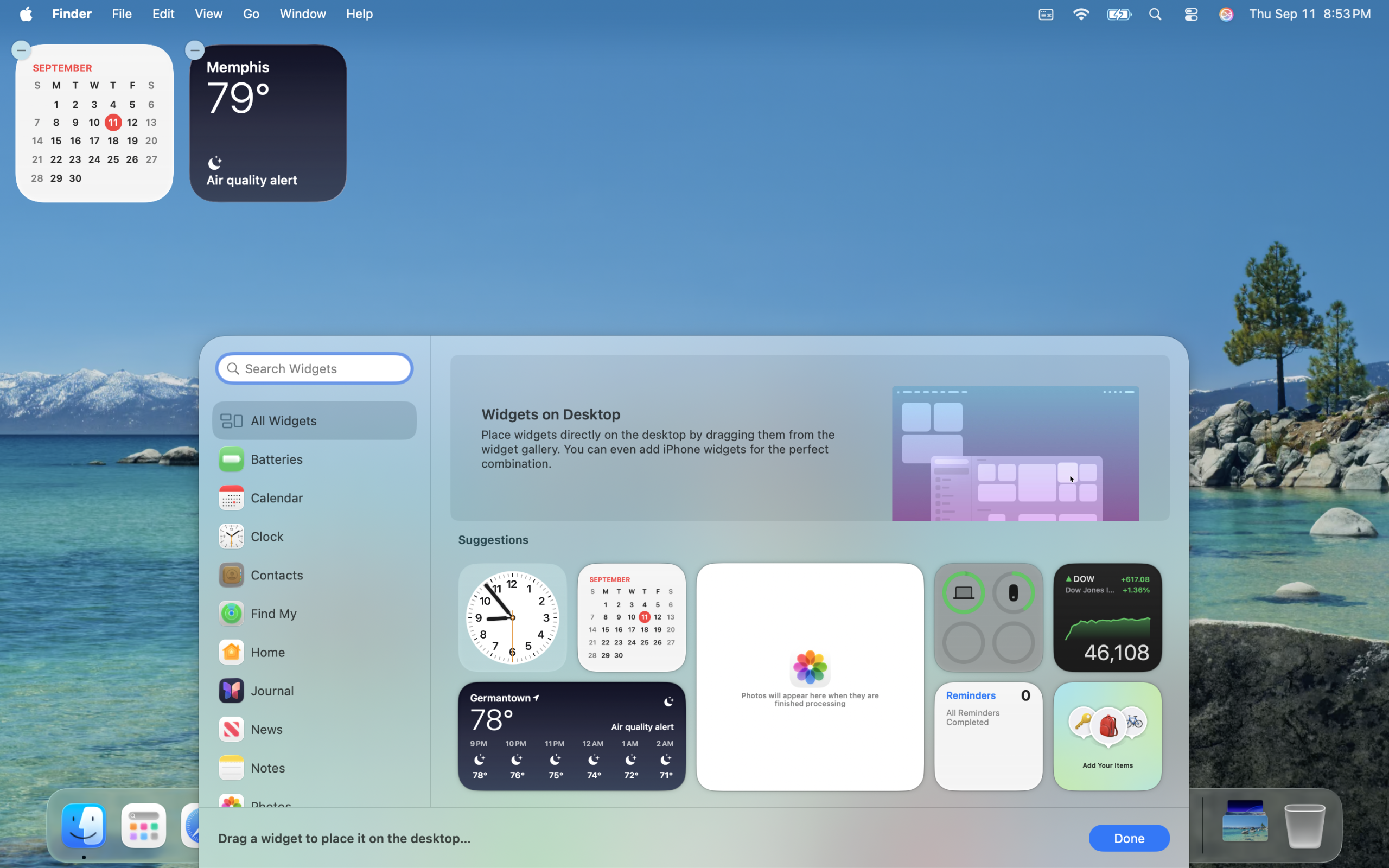
Task: Remove the Calendar widget from desktop
Action: [x=21, y=50]
